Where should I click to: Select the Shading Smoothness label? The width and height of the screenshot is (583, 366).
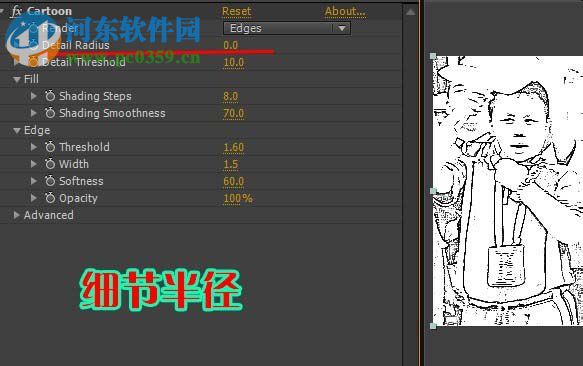112,113
